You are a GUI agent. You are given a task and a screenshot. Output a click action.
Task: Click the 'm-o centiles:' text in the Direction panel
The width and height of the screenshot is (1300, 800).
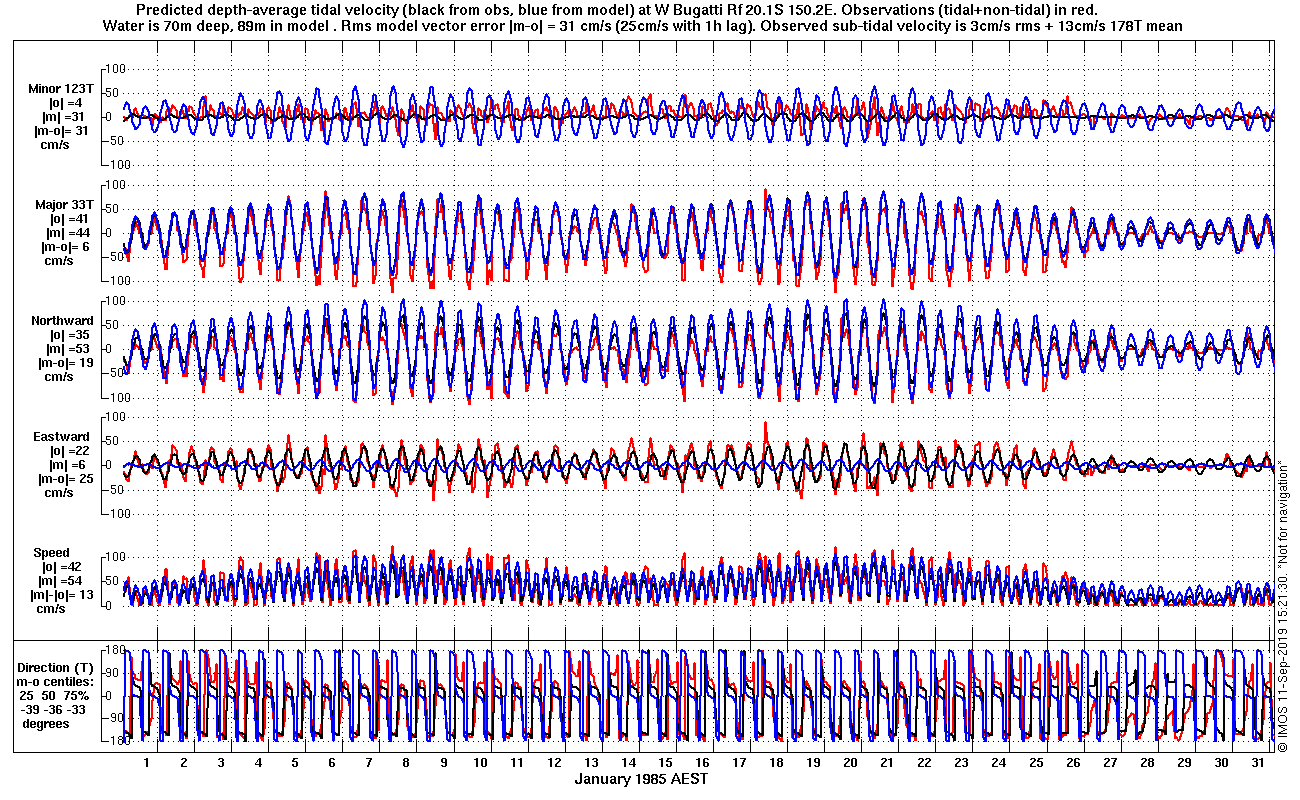[56, 681]
